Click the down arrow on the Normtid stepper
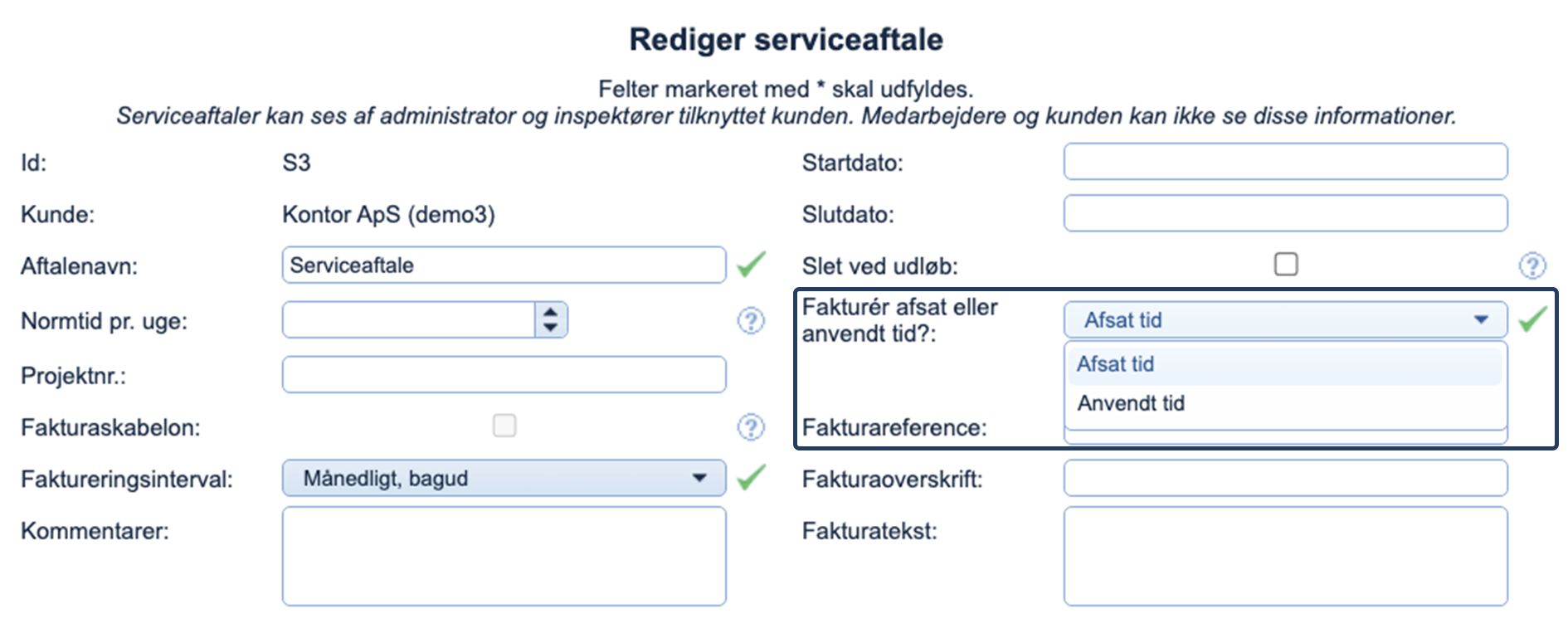Screen dimensions: 1568x633 click(550, 327)
